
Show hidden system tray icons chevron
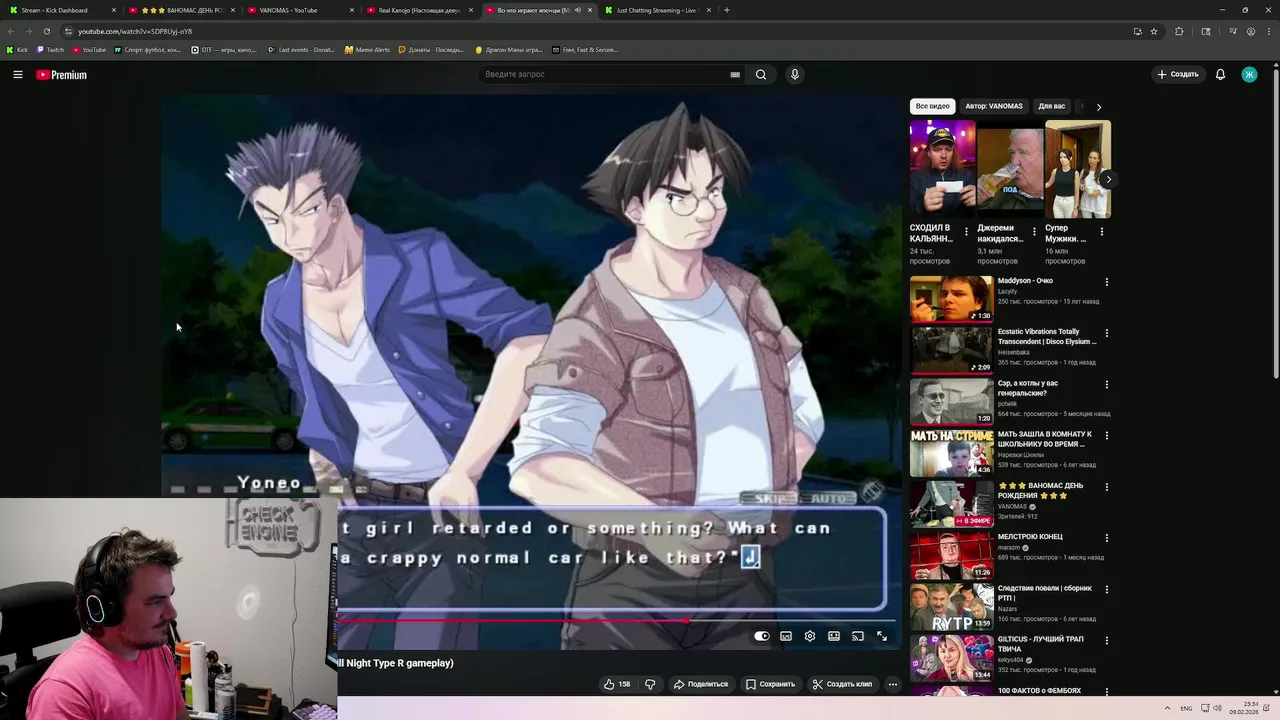[x=1168, y=708]
